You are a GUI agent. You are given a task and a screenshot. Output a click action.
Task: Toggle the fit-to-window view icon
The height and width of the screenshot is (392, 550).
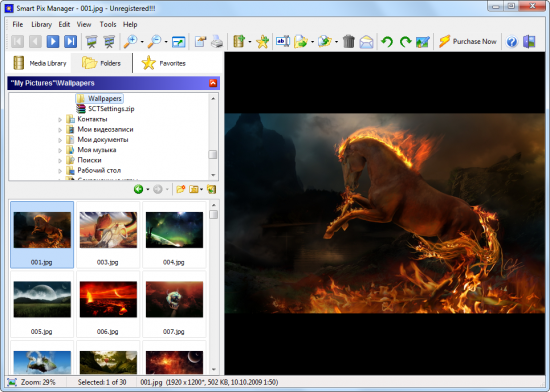point(179,42)
